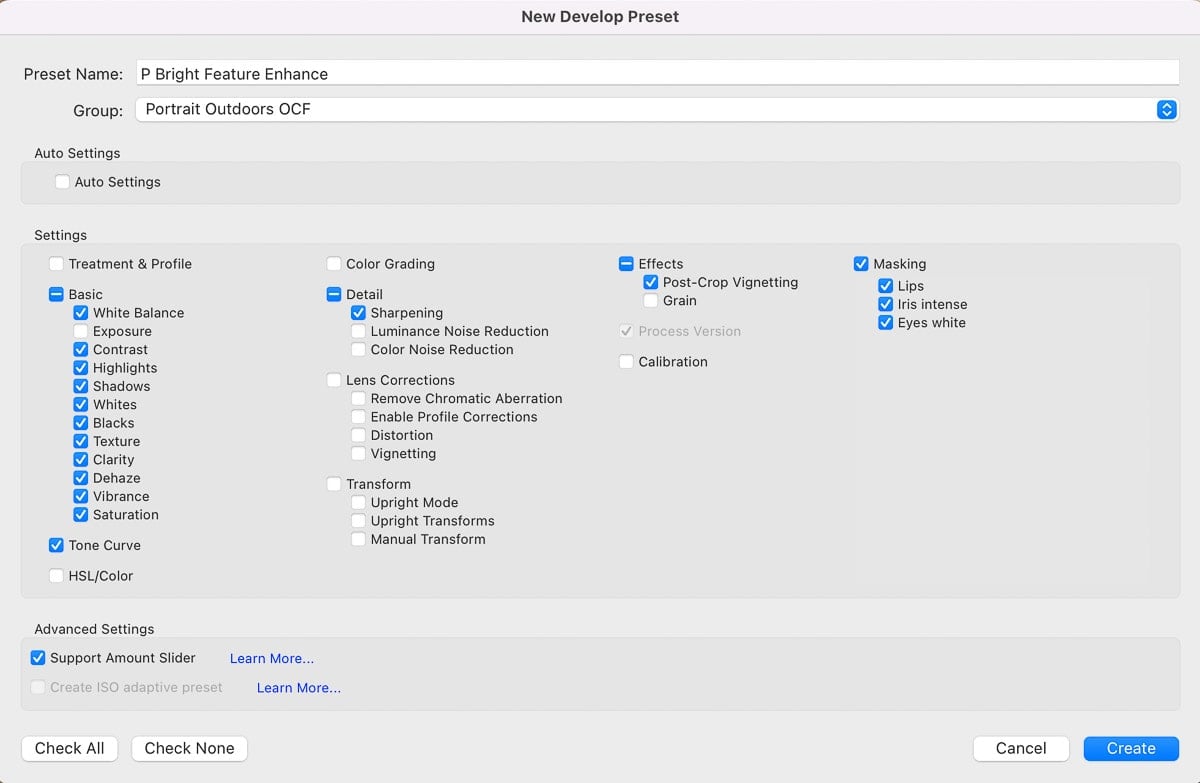The height and width of the screenshot is (783, 1200).
Task: Cancel the new preset dialog
Action: (1021, 748)
